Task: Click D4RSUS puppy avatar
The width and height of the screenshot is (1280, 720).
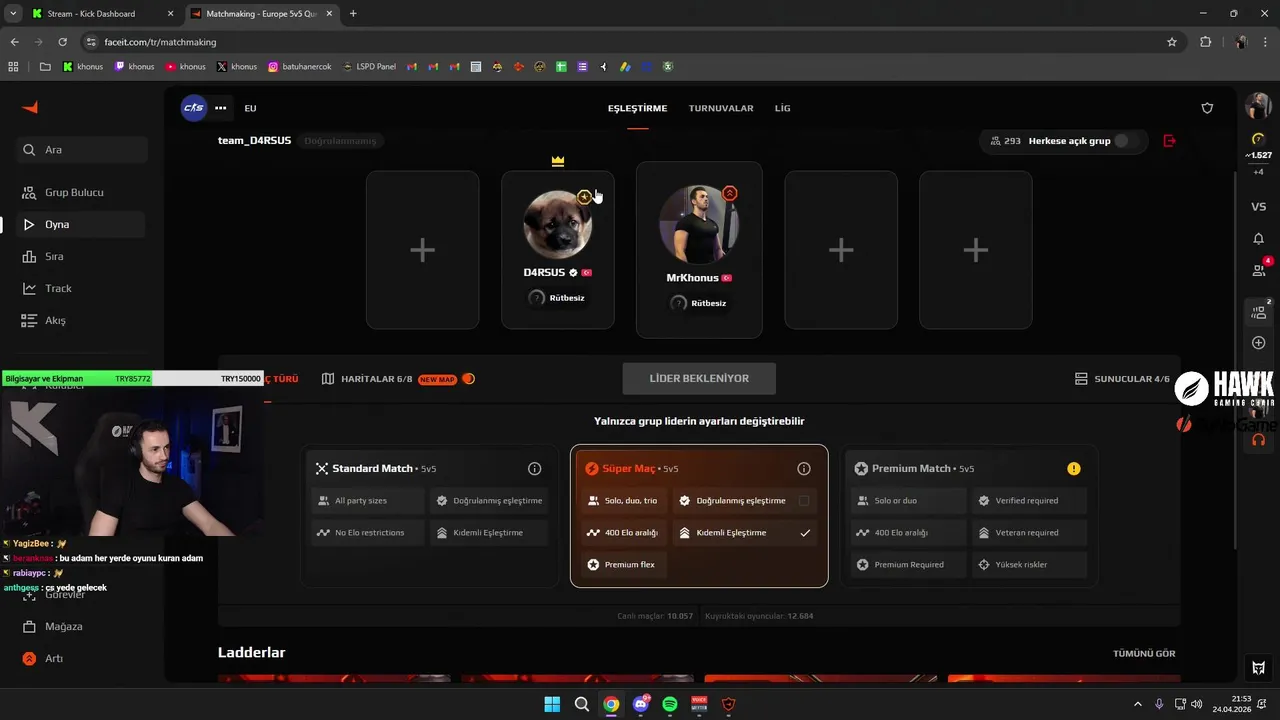Action: click(558, 224)
